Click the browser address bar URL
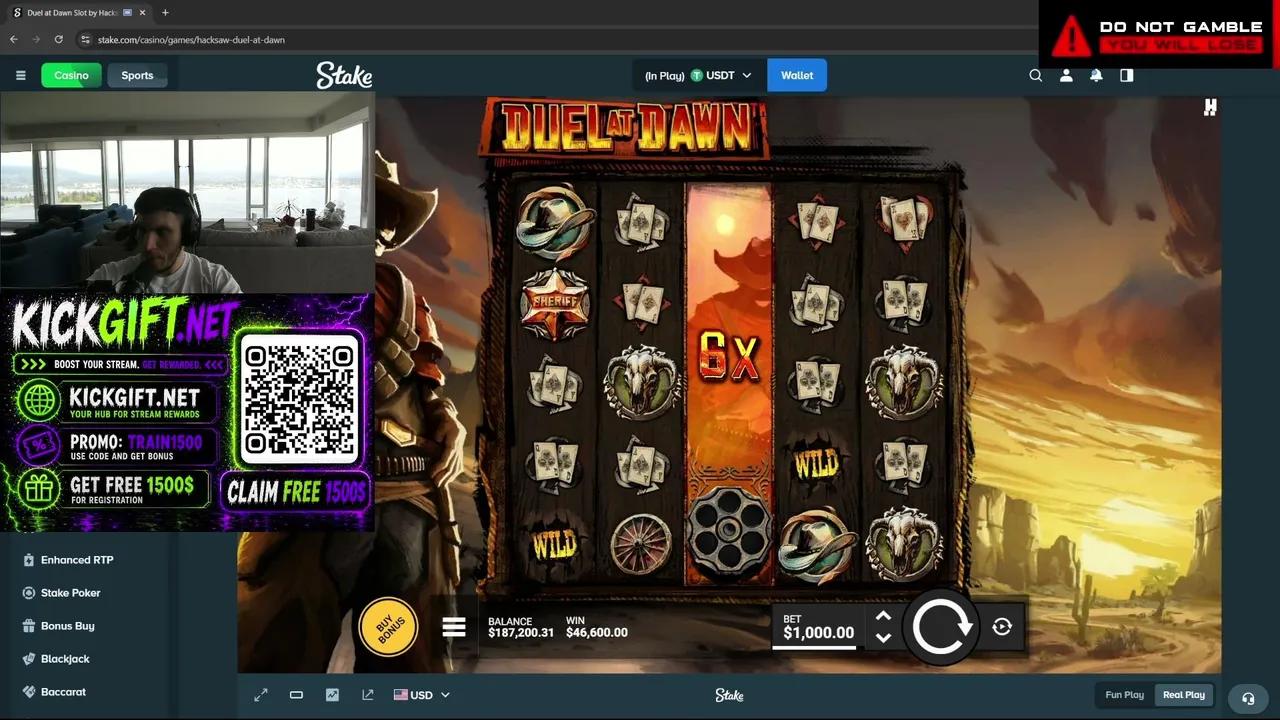 (x=192, y=40)
